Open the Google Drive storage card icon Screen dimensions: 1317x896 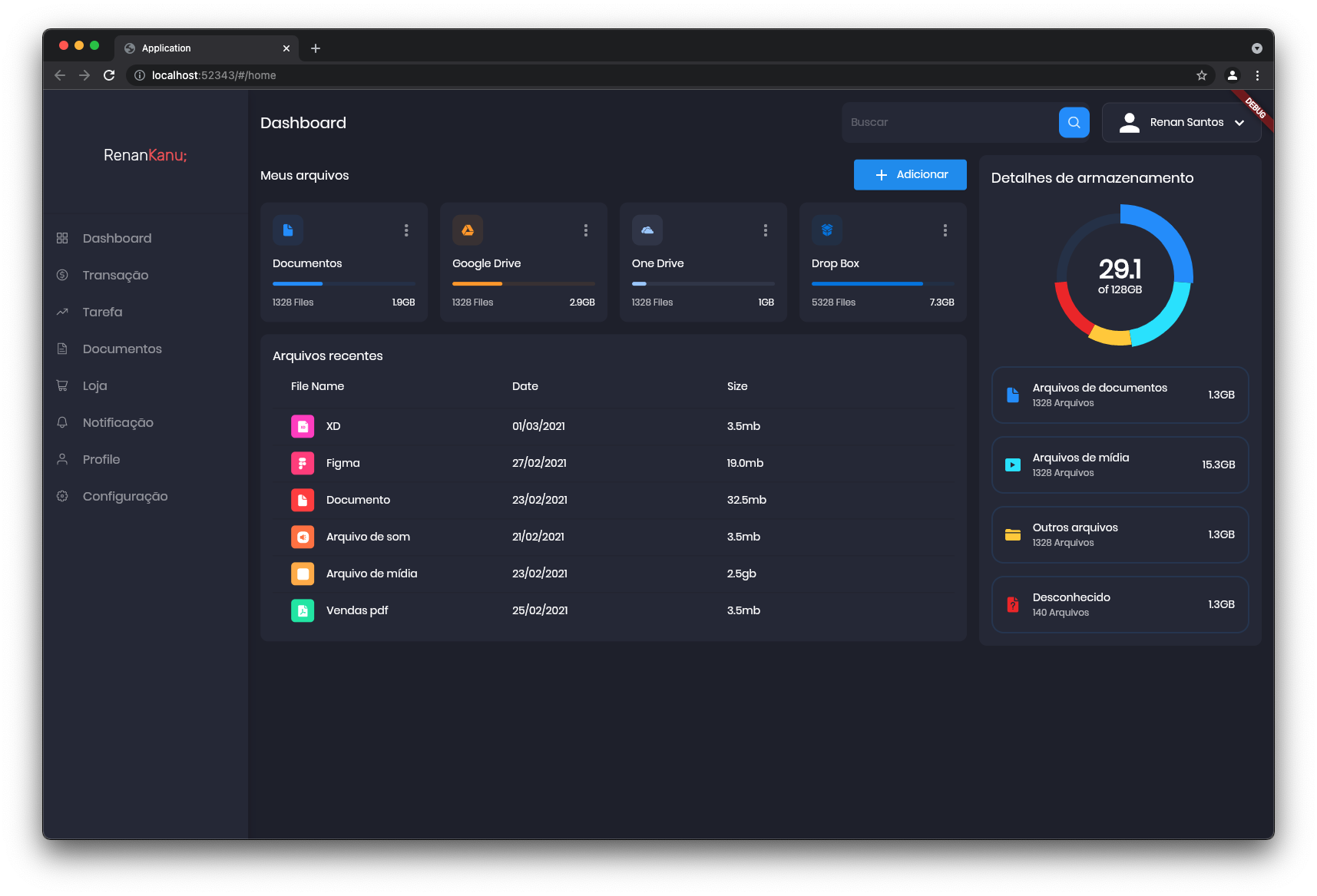coord(468,230)
